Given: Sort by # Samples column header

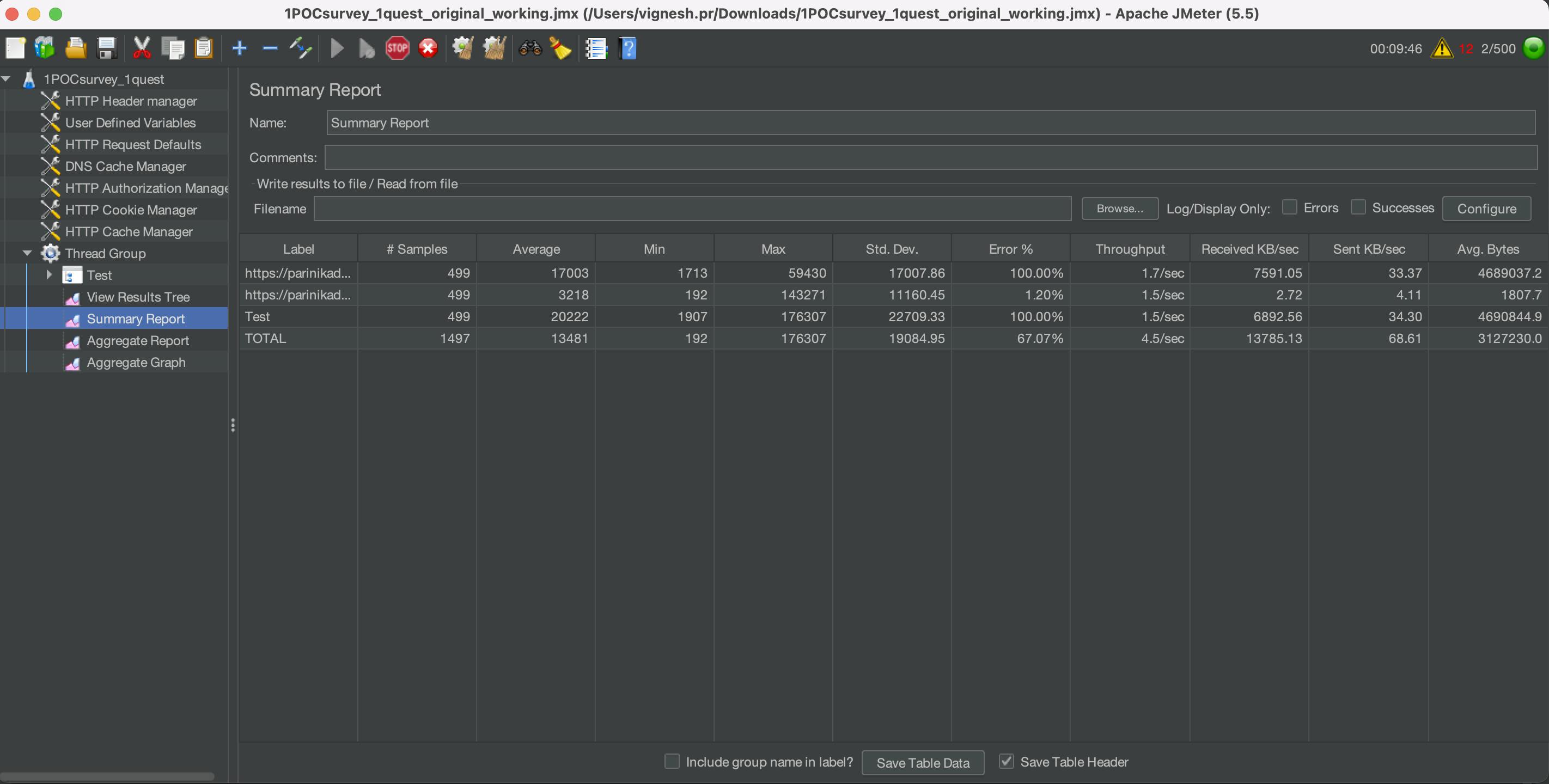Looking at the screenshot, I should click(x=417, y=249).
